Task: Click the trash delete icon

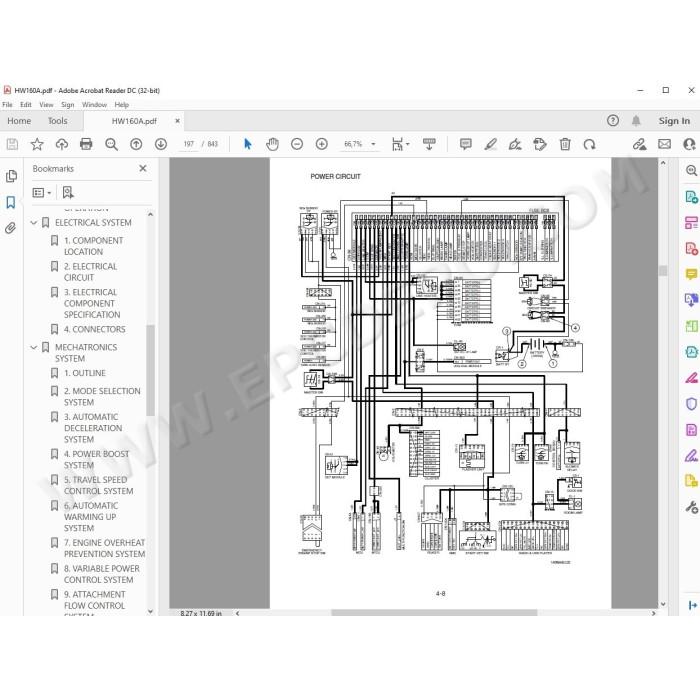Action: pos(565,144)
